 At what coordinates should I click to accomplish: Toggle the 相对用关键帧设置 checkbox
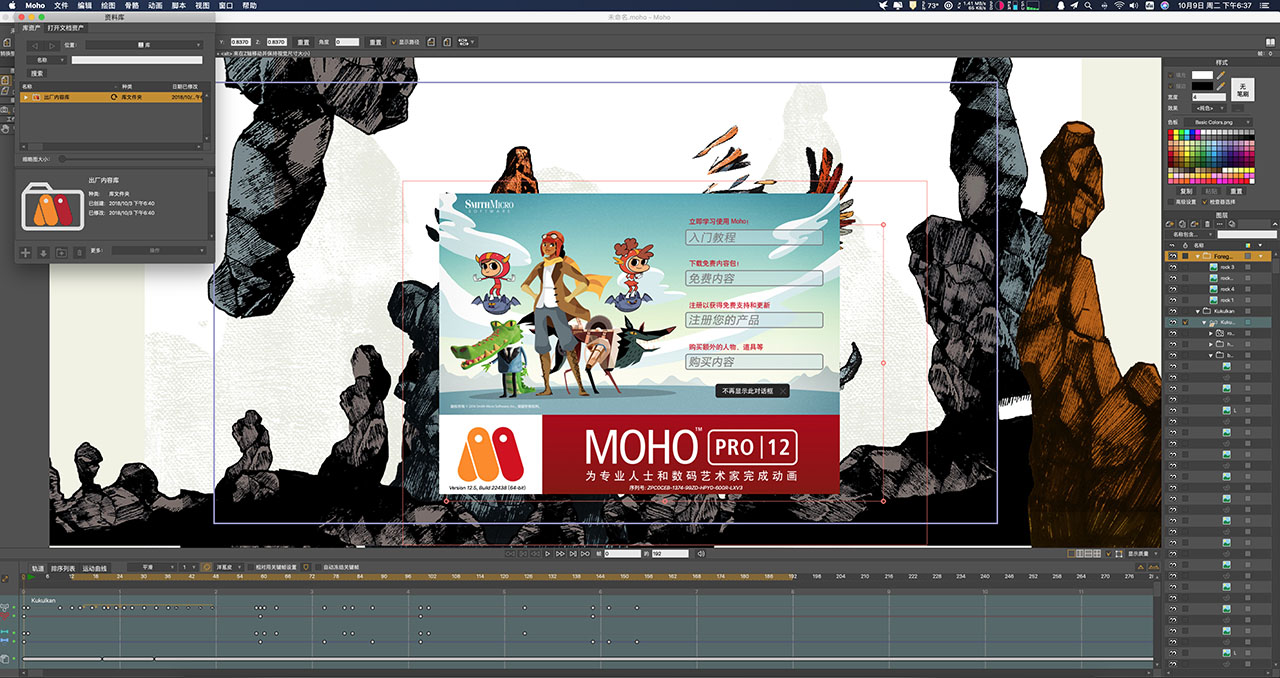(x=250, y=567)
